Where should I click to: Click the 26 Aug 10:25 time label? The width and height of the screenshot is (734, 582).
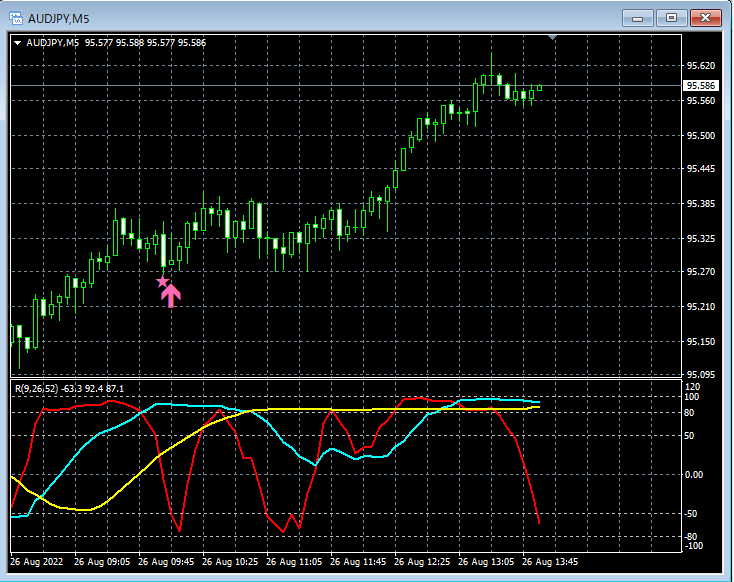pyautogui.click(x=230, y=561)
